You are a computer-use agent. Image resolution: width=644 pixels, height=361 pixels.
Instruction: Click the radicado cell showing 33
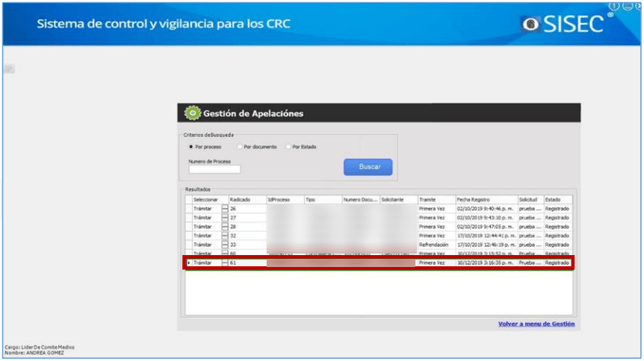[x=247, y=245]
